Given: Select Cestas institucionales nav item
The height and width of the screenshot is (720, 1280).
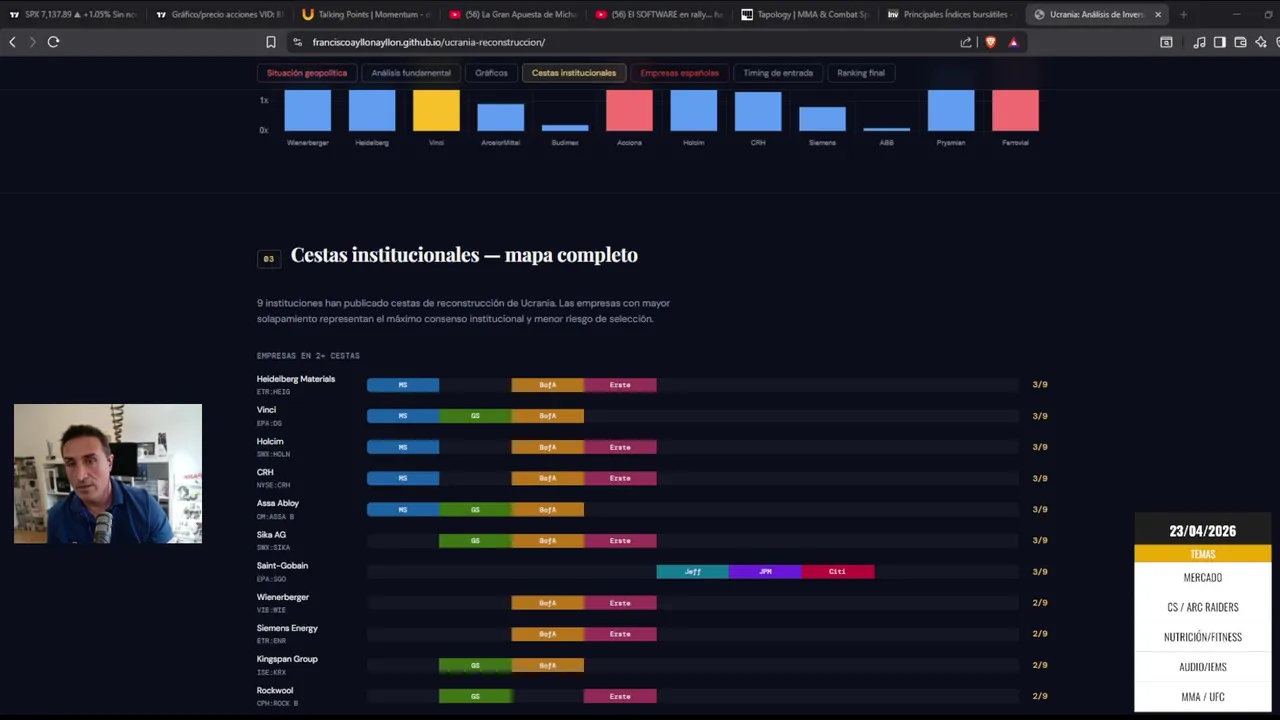Looking at the screenshot, I should click(574, 73).
